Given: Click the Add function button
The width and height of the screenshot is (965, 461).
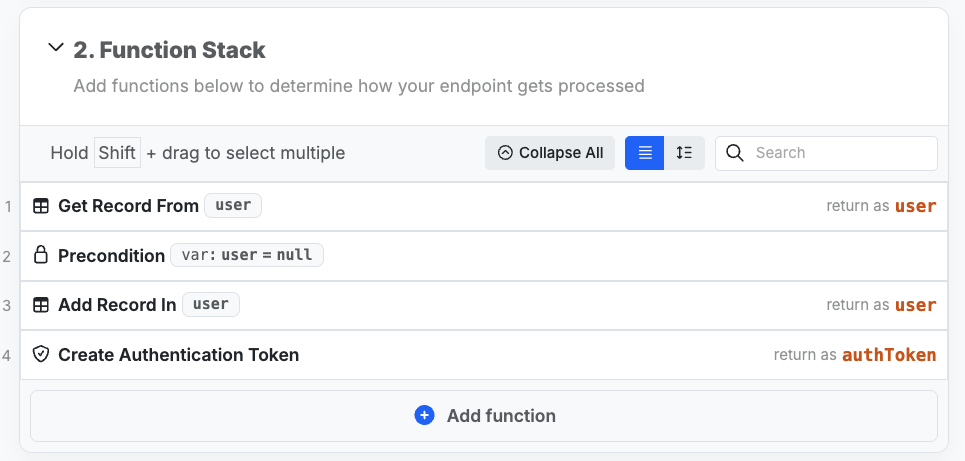Looking at the screenshot, I should point(484,415).
